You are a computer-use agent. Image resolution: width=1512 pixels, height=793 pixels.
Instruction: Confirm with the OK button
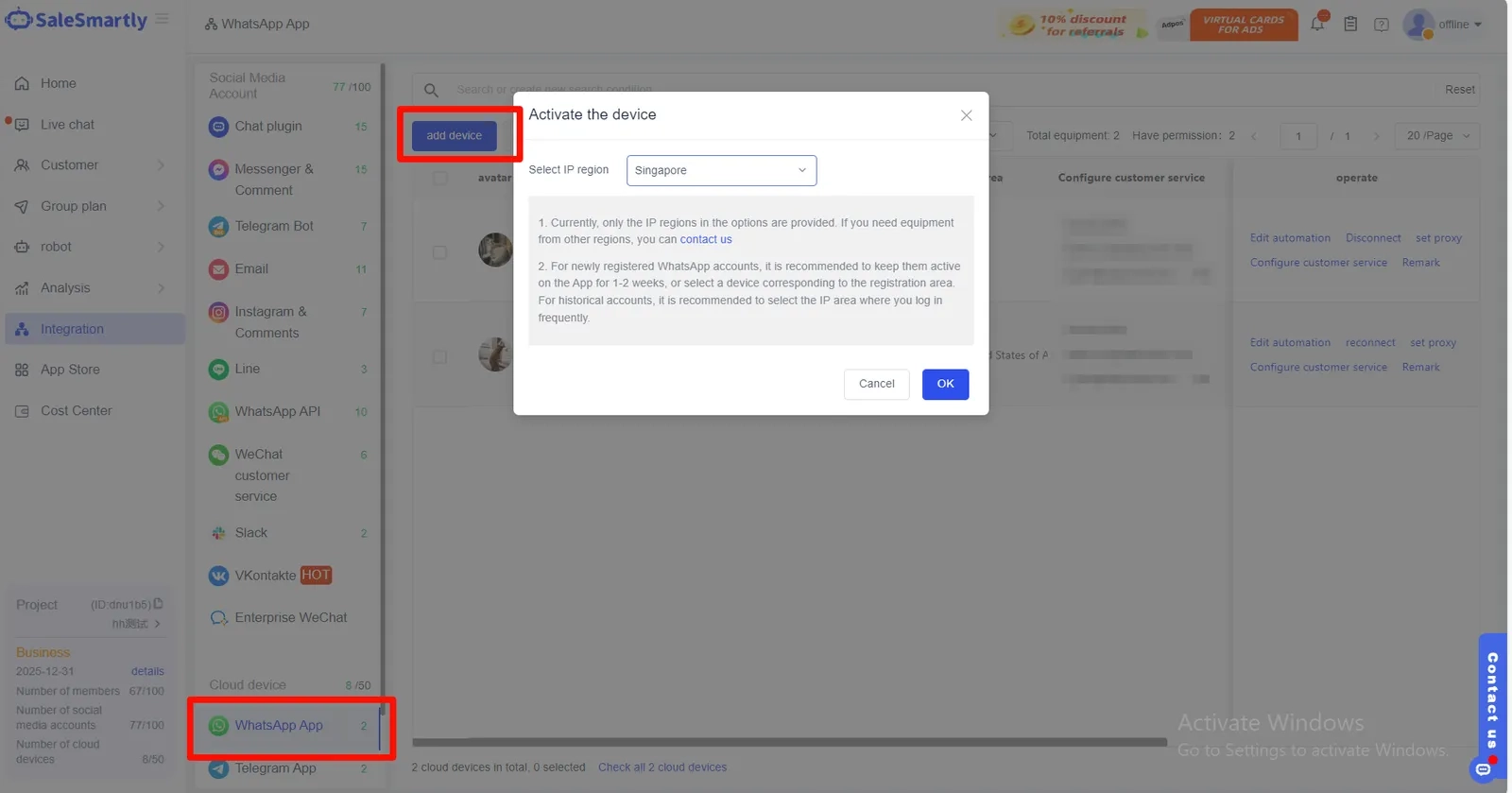coord(945,384)
